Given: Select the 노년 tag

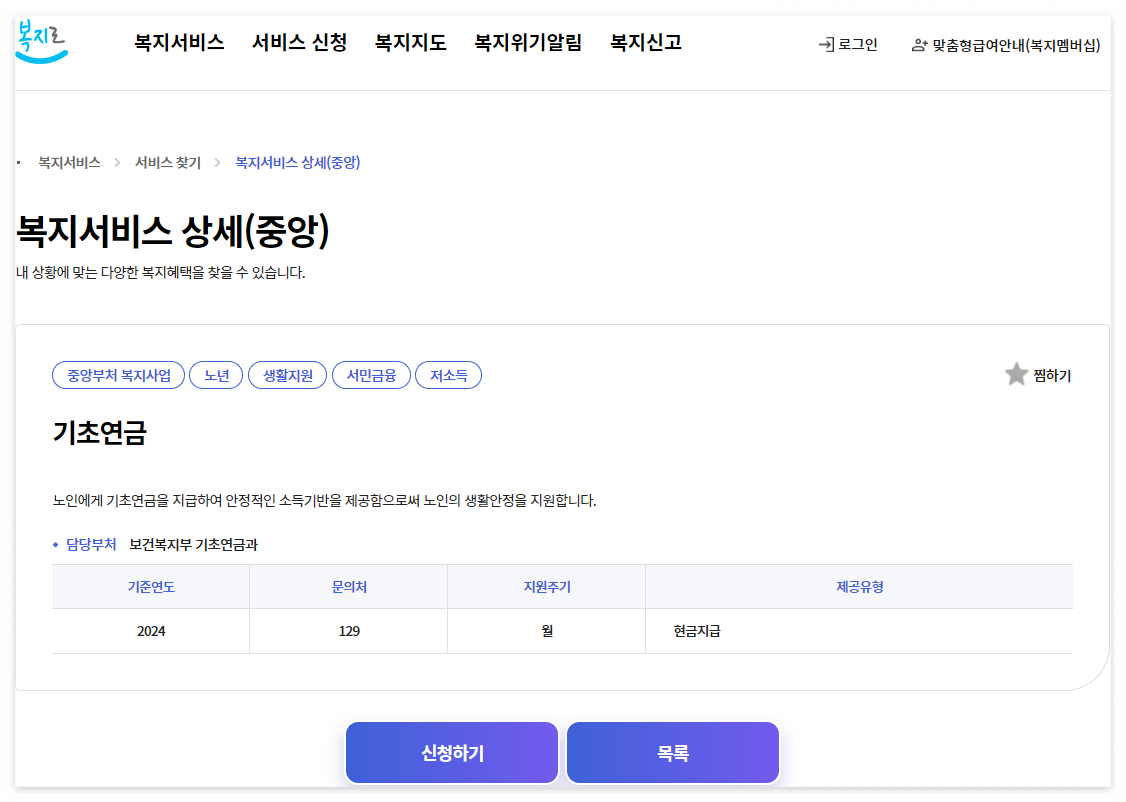Looking at the screenshot, I should (x=216, y=375).
